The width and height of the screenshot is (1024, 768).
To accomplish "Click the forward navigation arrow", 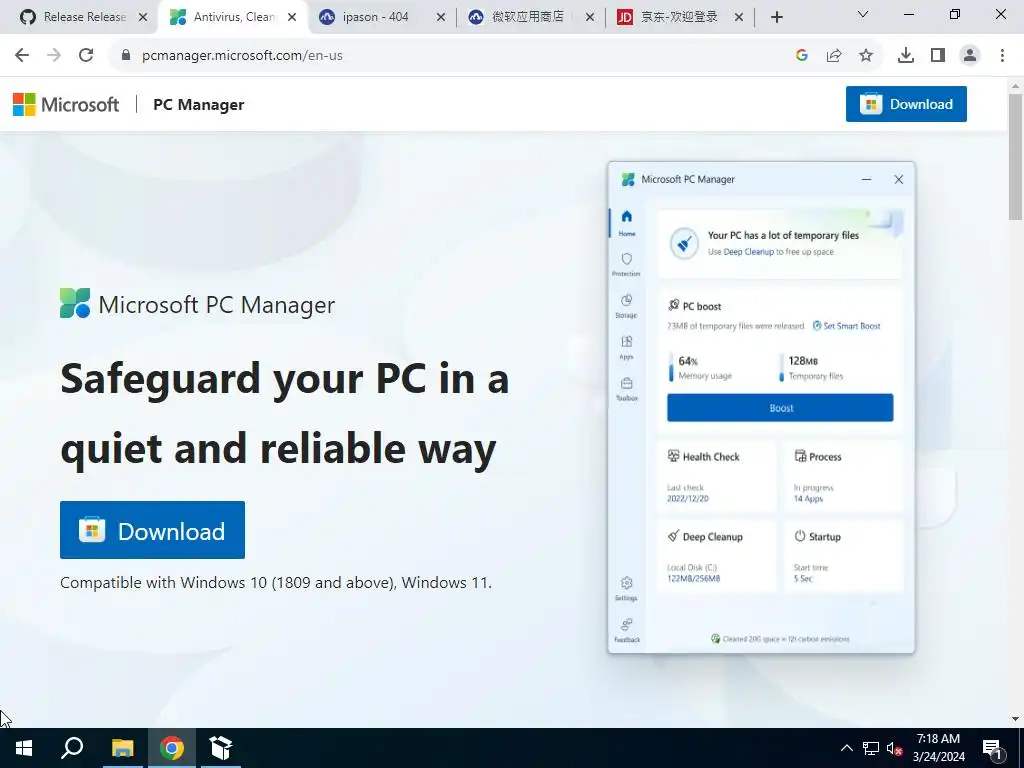I will point(54,56).
